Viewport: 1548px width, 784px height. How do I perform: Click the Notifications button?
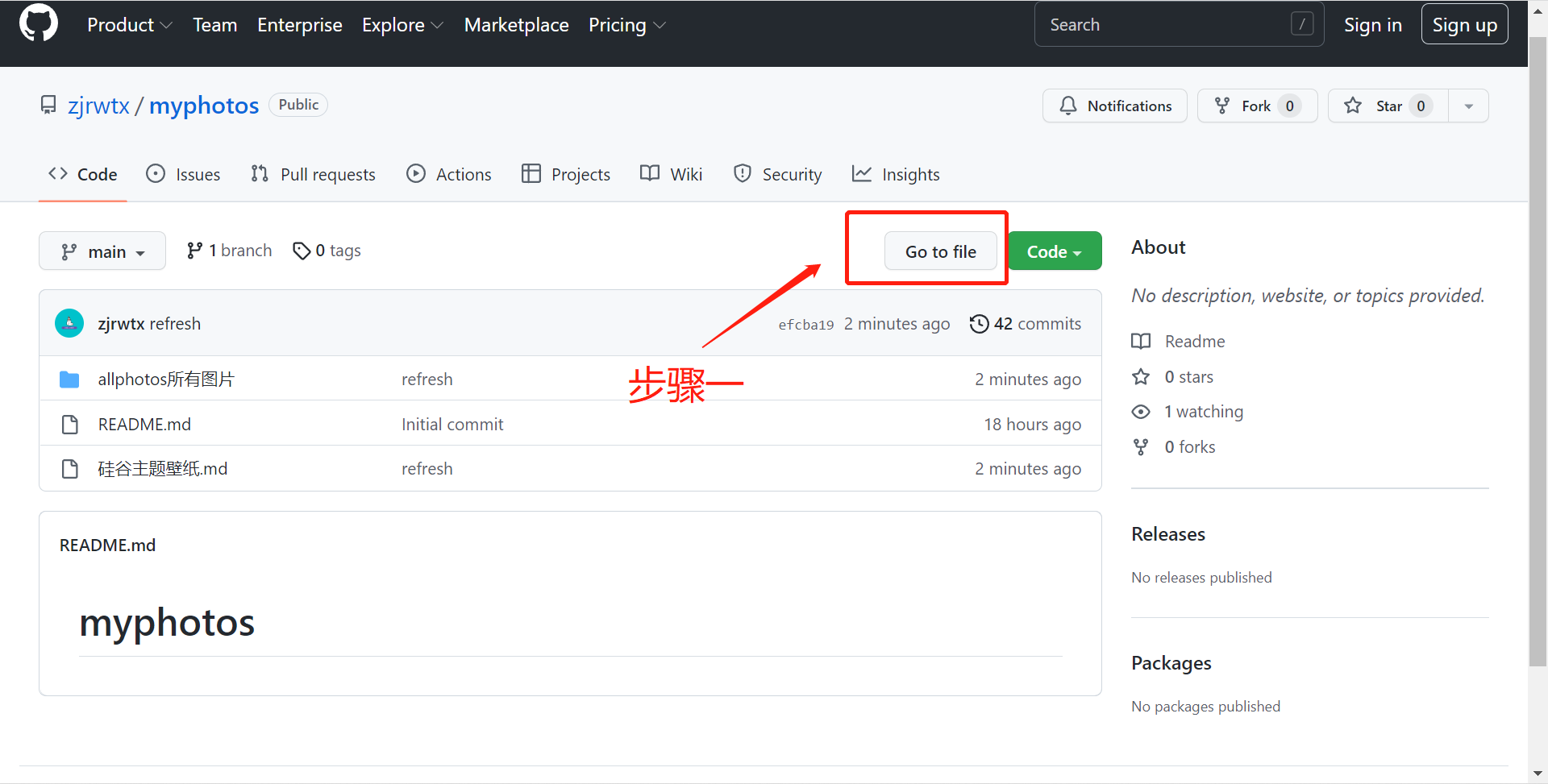coord(1115,106)
